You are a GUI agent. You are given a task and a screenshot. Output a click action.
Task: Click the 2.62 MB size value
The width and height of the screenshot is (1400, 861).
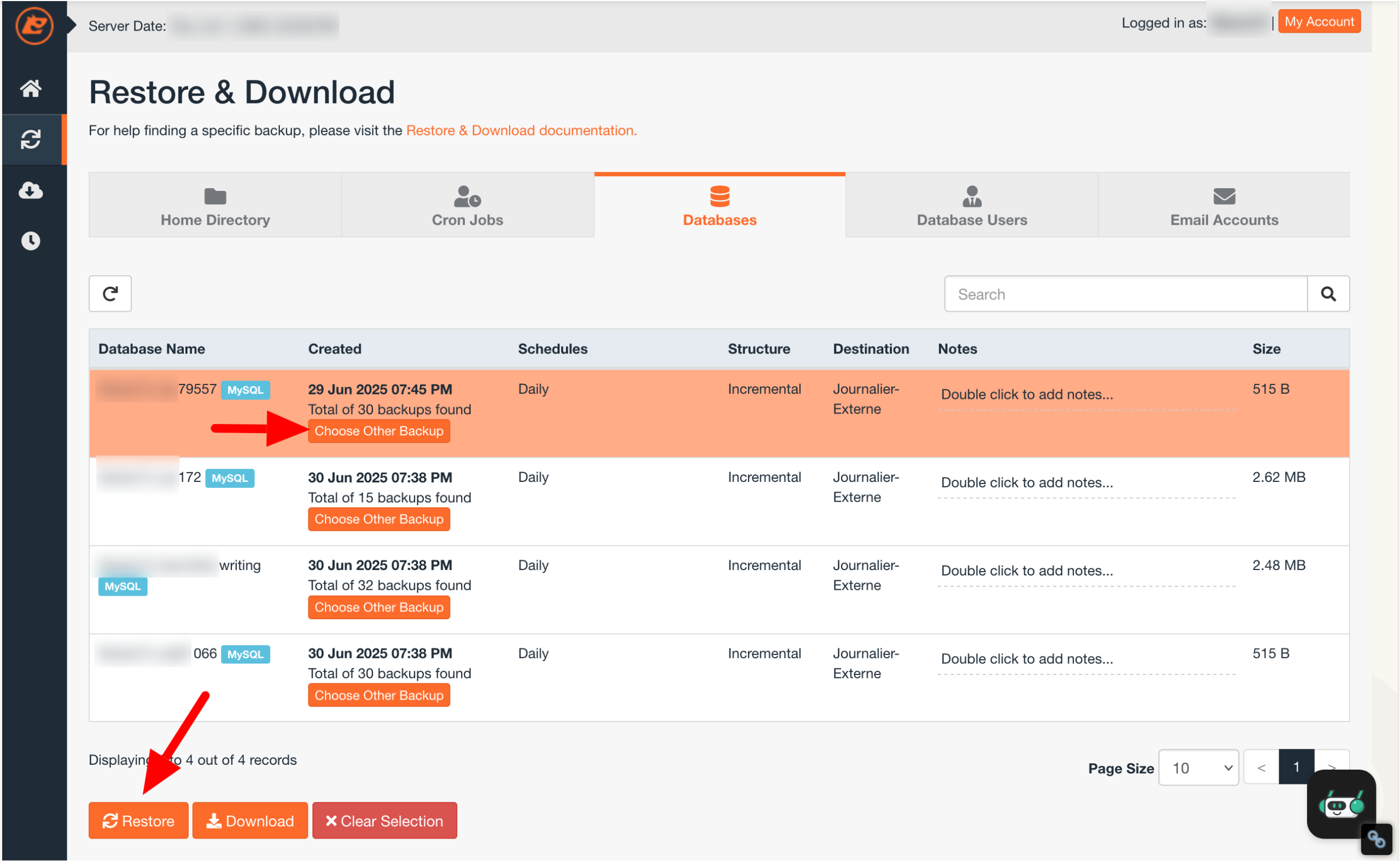click(1279, 477)
